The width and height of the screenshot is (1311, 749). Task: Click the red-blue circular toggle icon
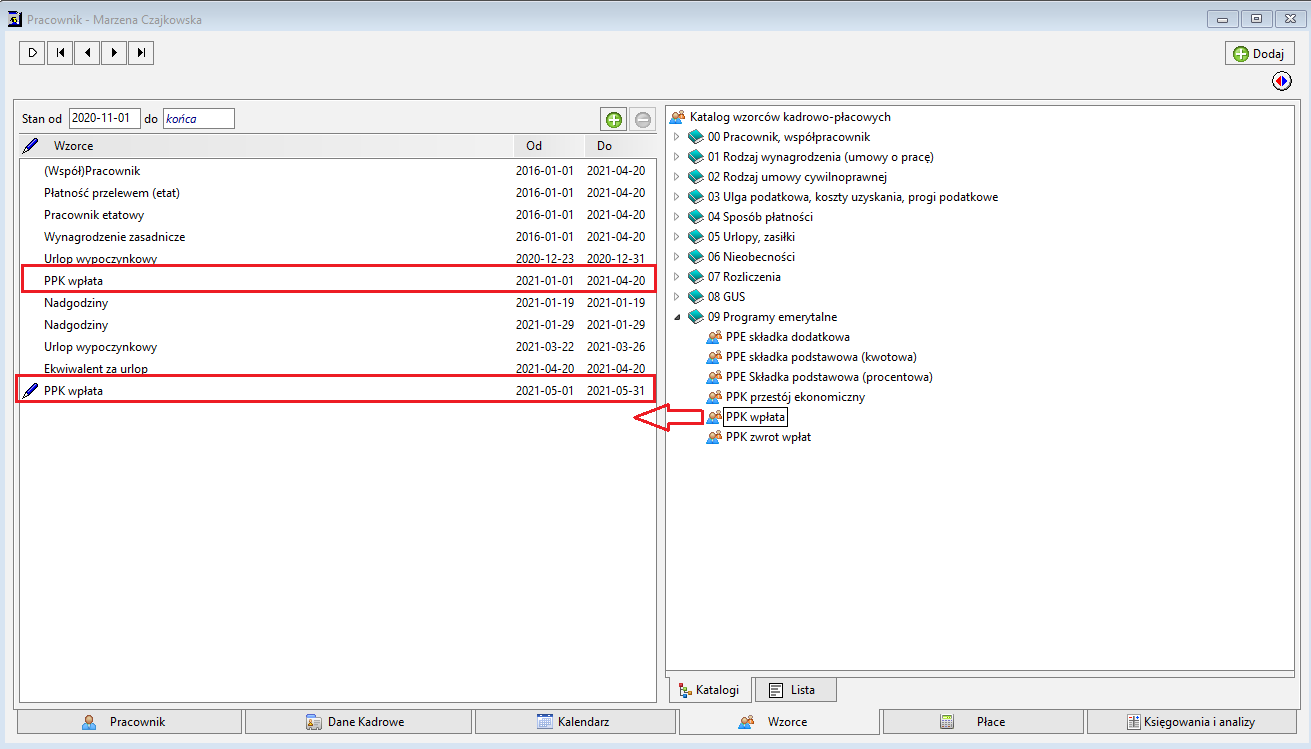(1282, 81)
